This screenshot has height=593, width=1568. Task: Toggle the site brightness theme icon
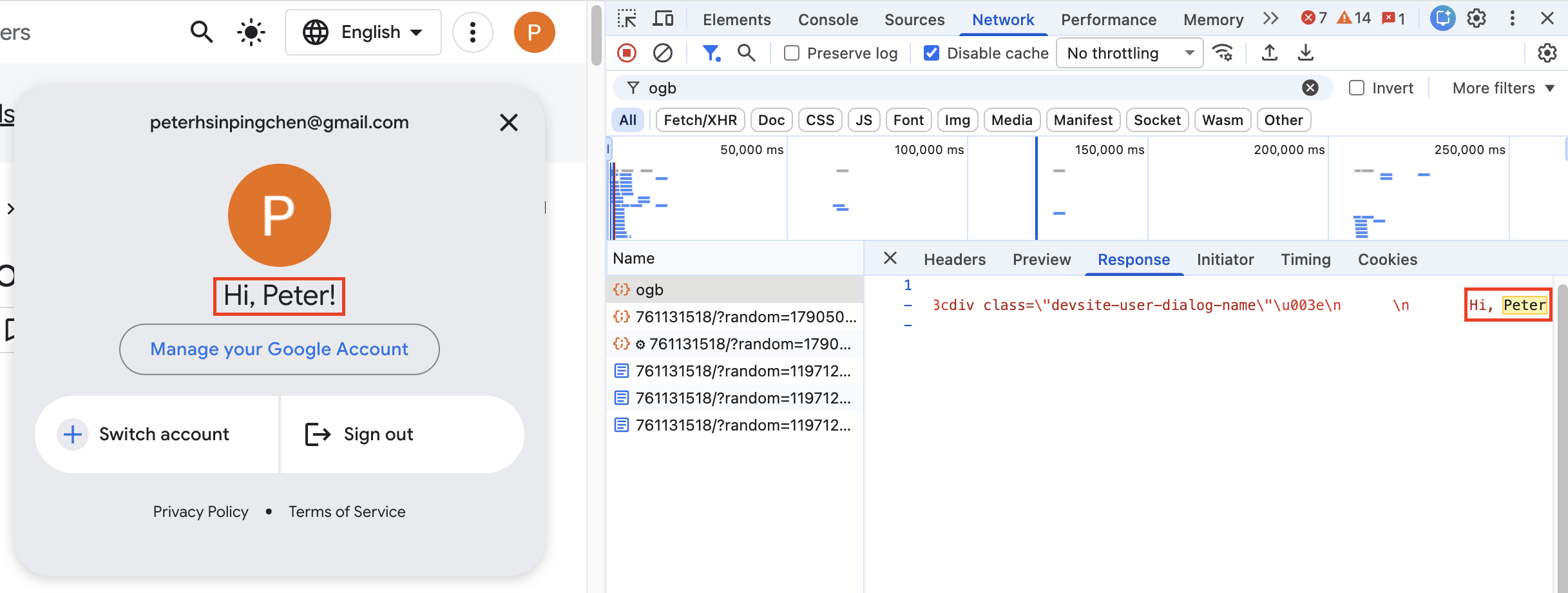tap(251, 32)
